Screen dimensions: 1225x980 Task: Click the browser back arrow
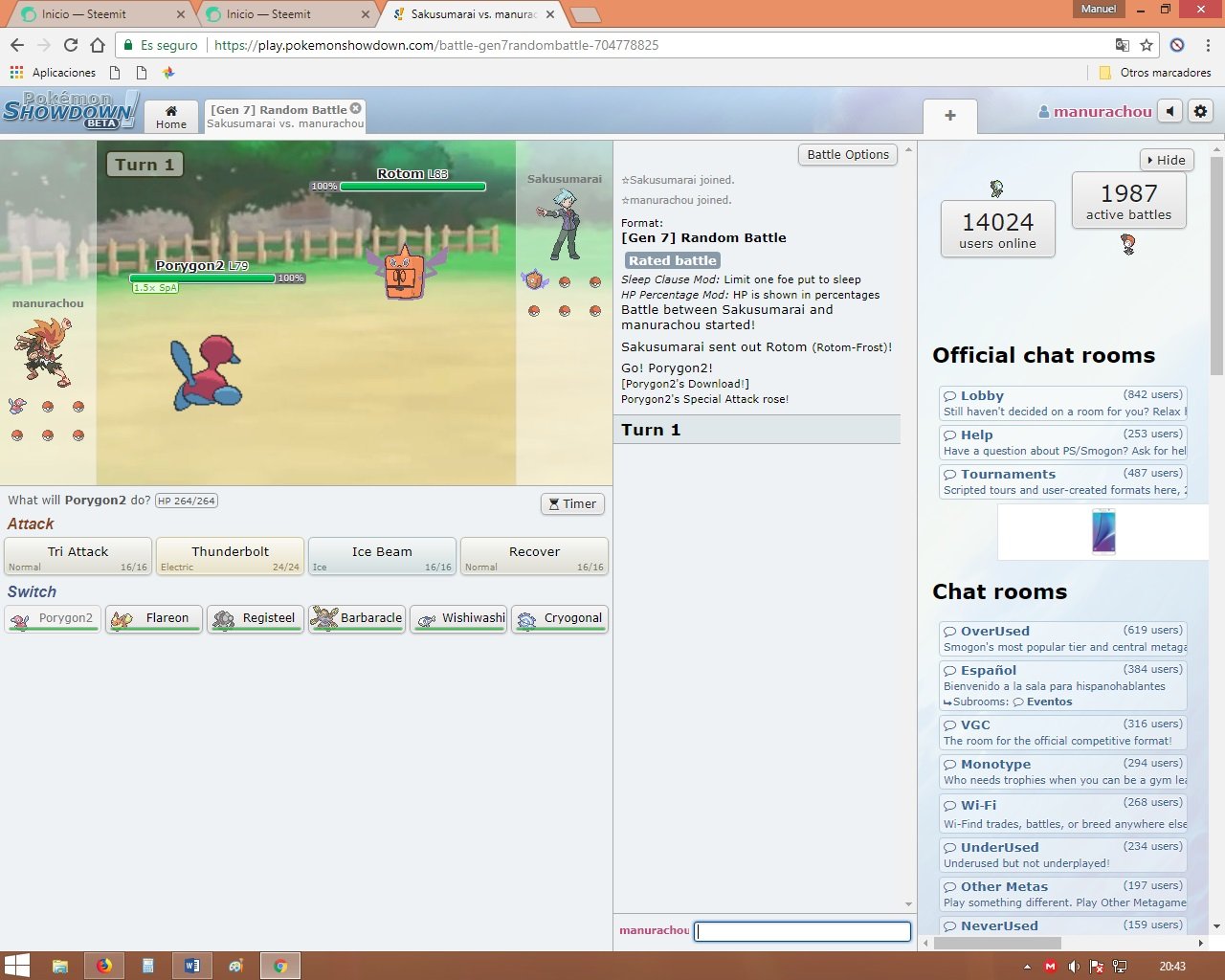click(16, 45)
